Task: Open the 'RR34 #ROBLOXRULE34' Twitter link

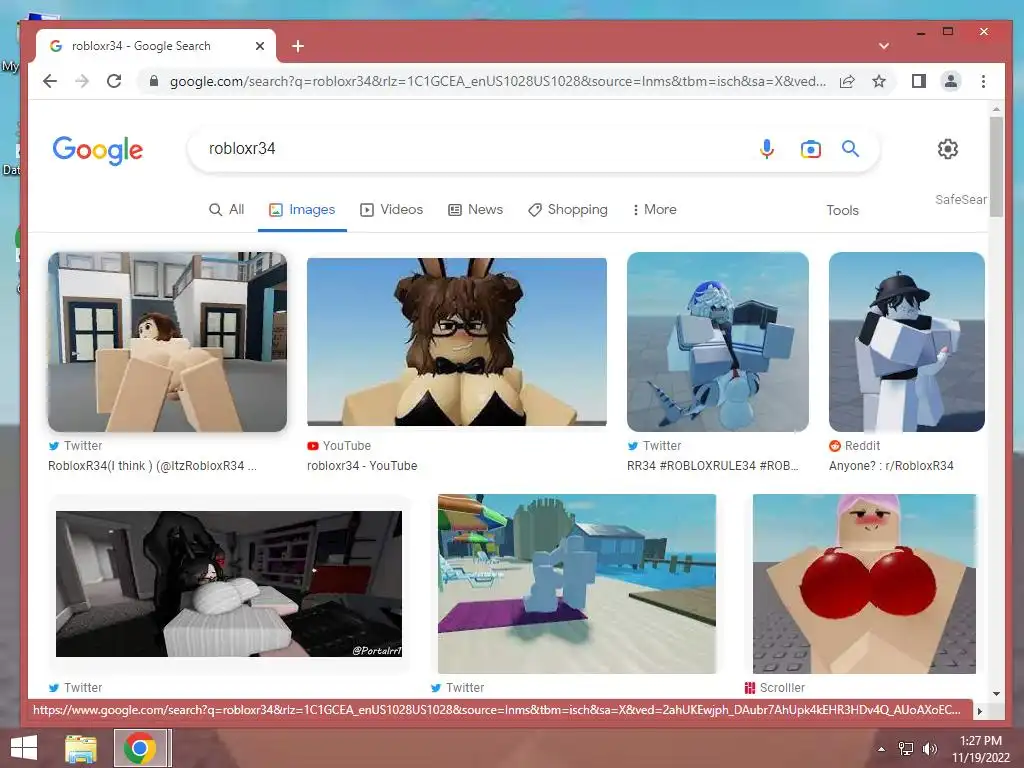Action: tap(712, 466)
